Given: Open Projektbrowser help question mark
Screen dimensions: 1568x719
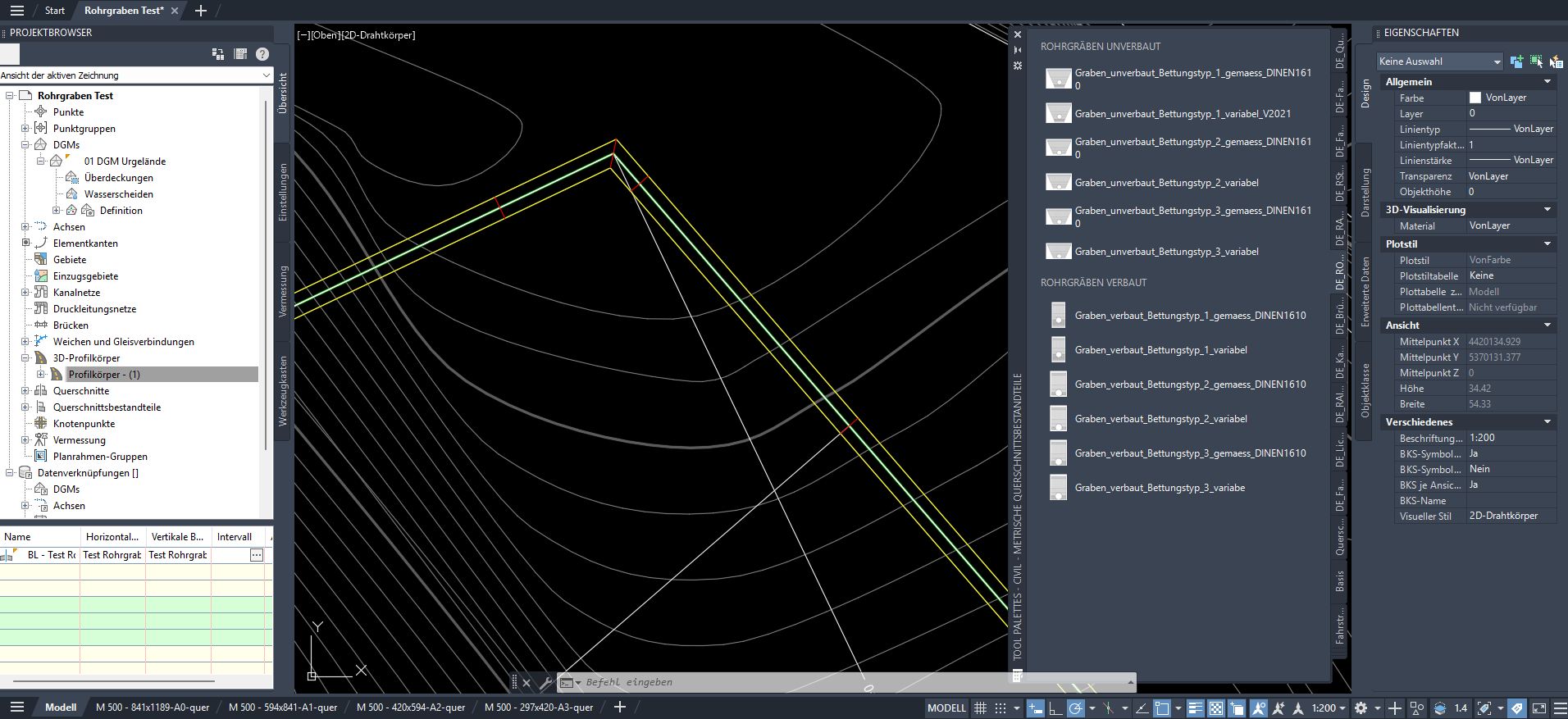Looking at the screenshot, I should coord(262,54).
